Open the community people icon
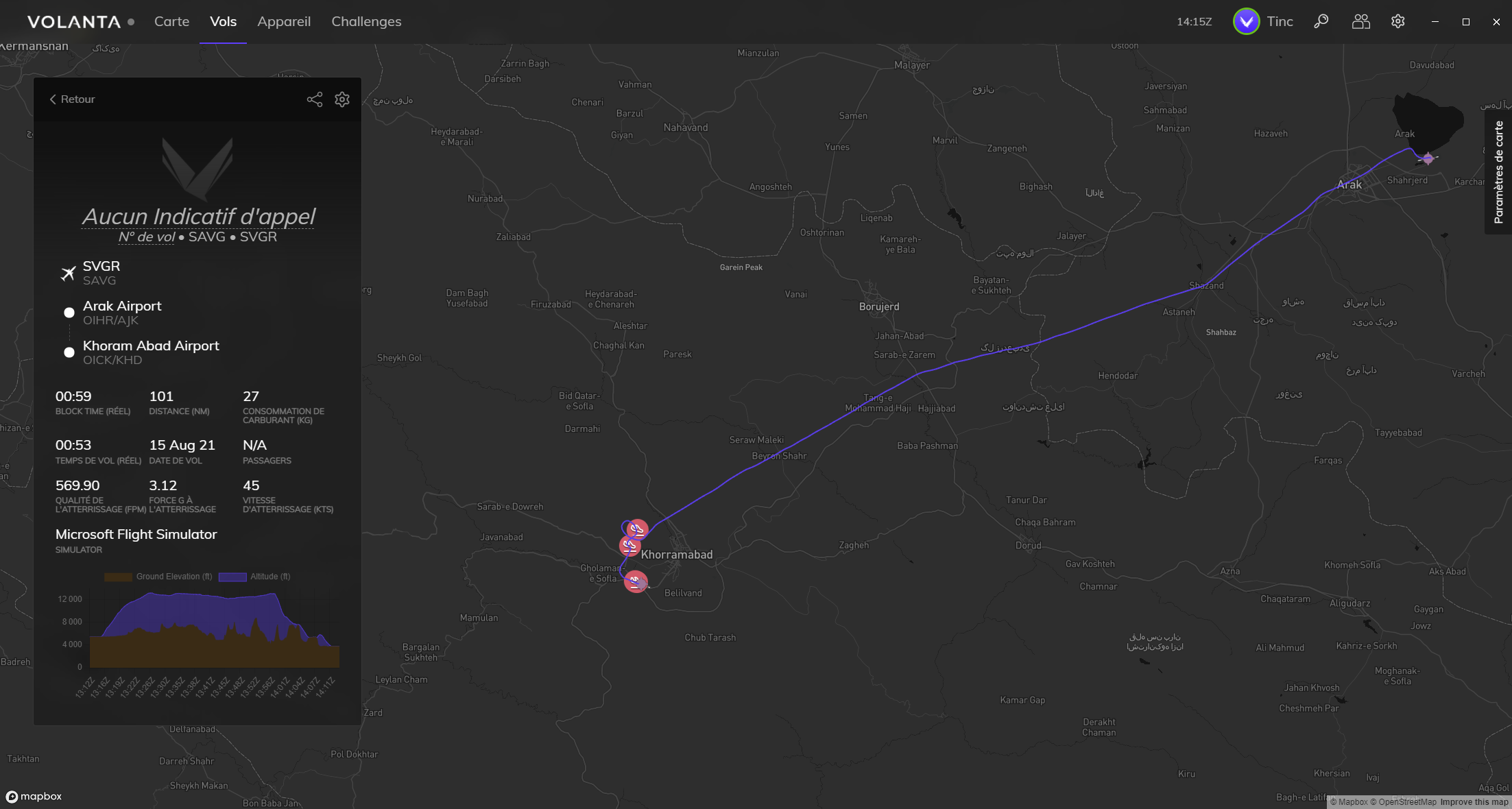This screenshot has width=1512, height=809. pos(1360,21)
